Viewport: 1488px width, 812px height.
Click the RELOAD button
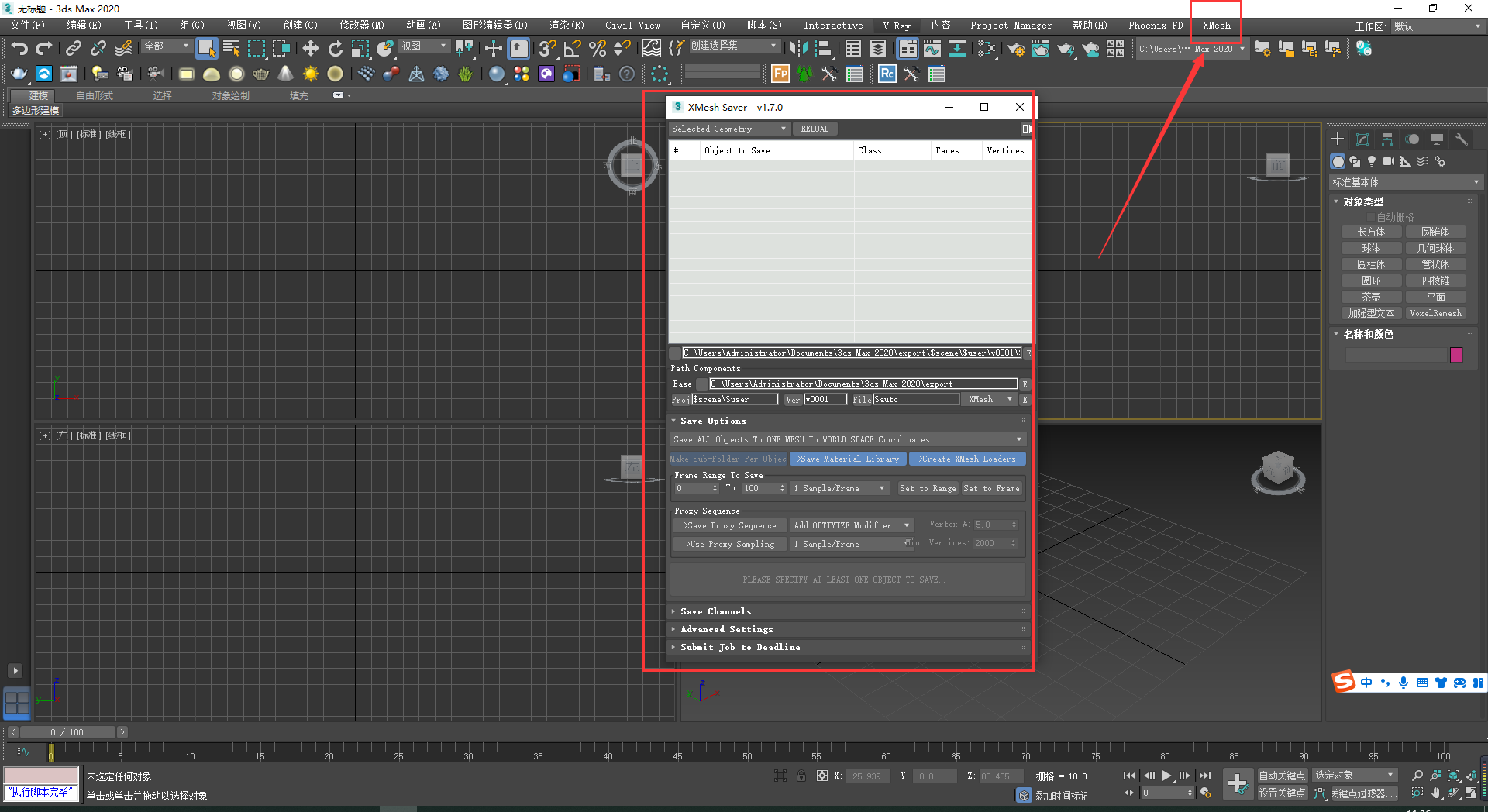[815, 129]
